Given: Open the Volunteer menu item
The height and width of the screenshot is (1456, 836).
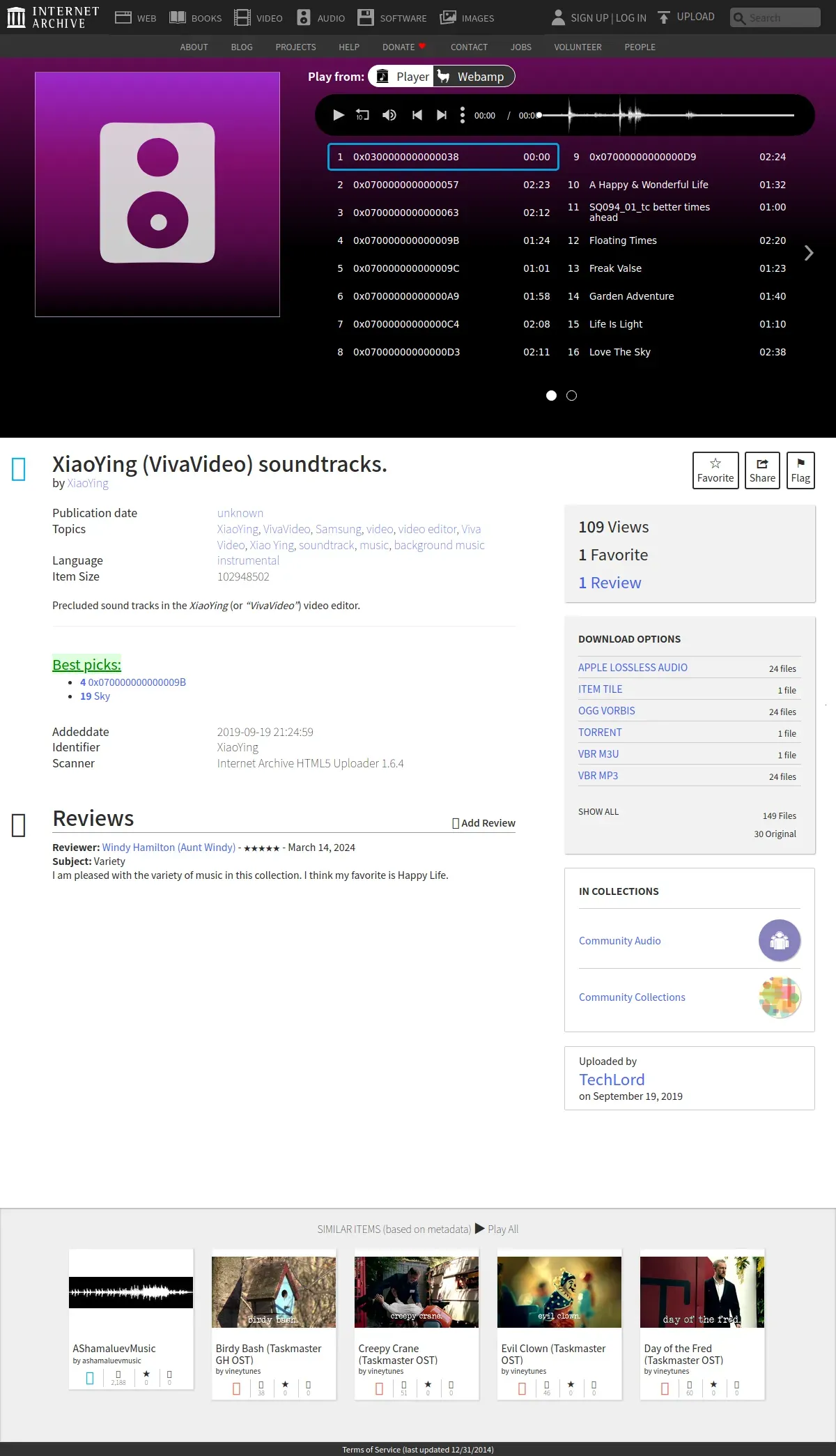Looking at the screenshot, I should [578, 47].
